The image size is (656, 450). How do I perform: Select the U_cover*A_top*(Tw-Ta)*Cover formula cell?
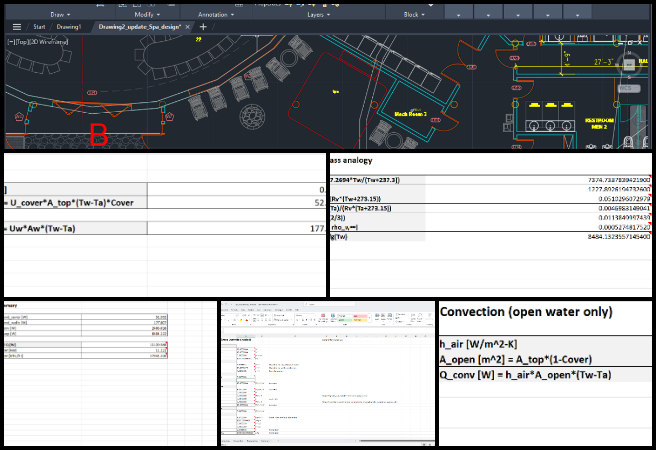click(75, 203)
